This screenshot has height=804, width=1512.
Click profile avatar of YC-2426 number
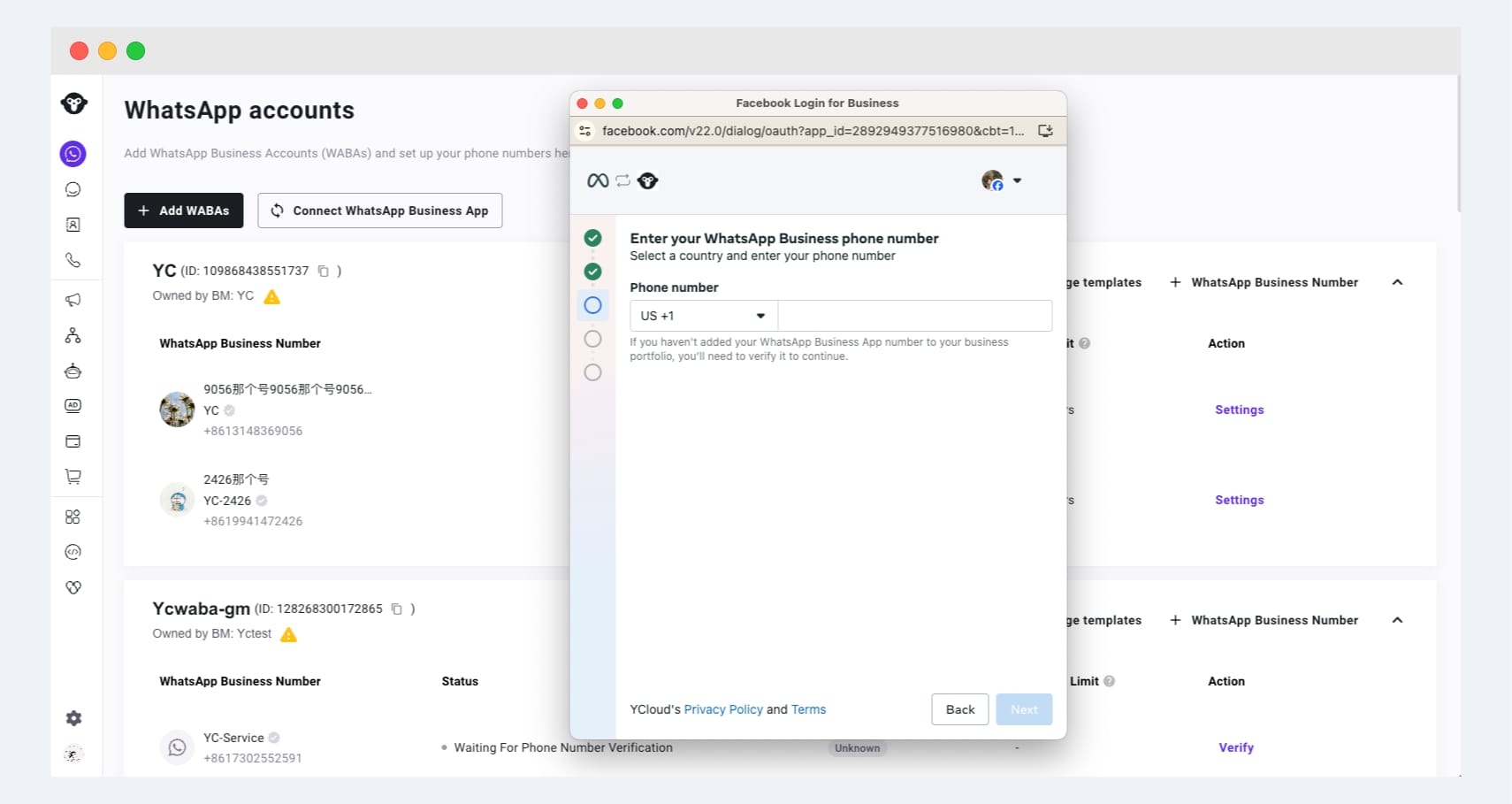[x=177, y=500]
